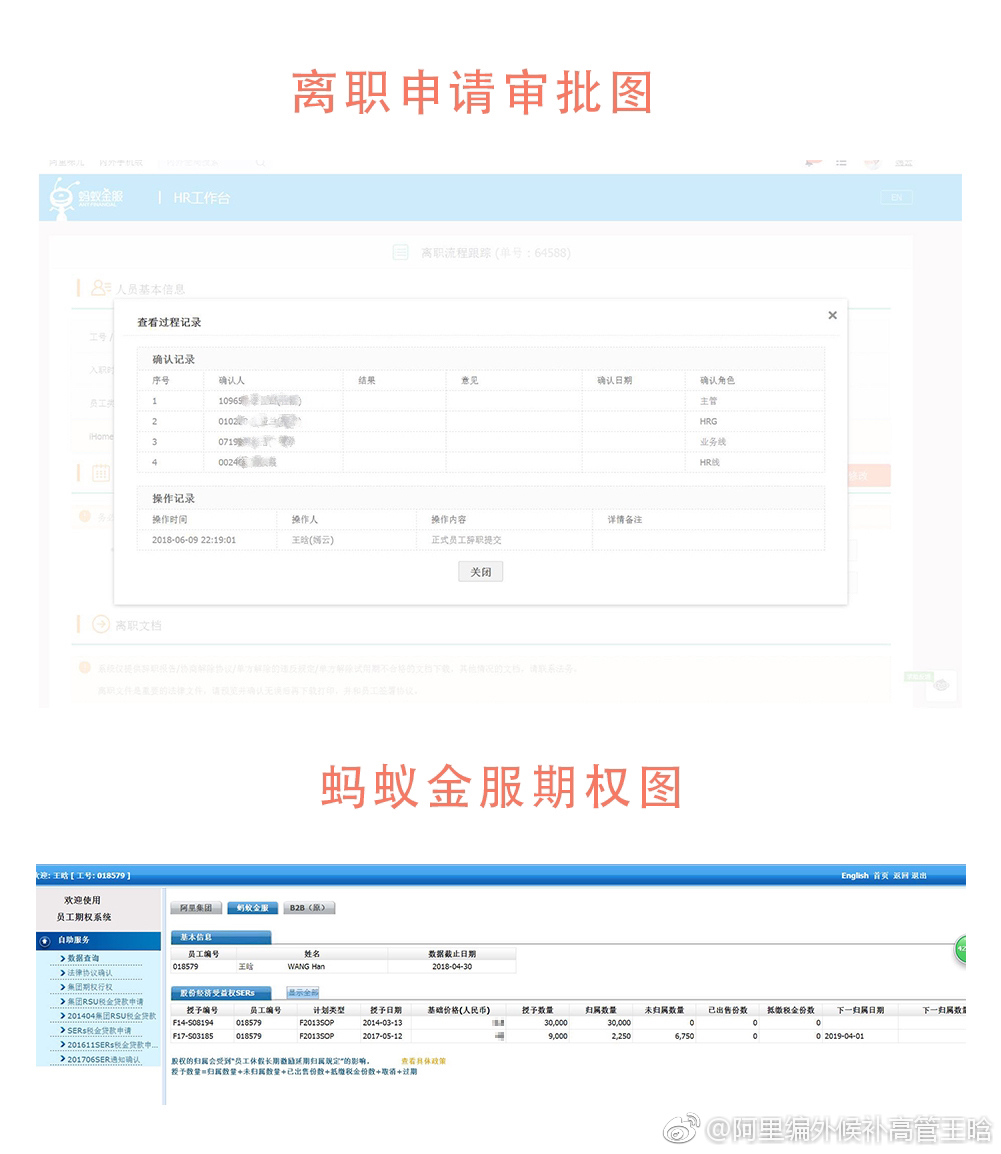Click the 授予数量 column header
1001x1154 pixels.
(537, 1010)
